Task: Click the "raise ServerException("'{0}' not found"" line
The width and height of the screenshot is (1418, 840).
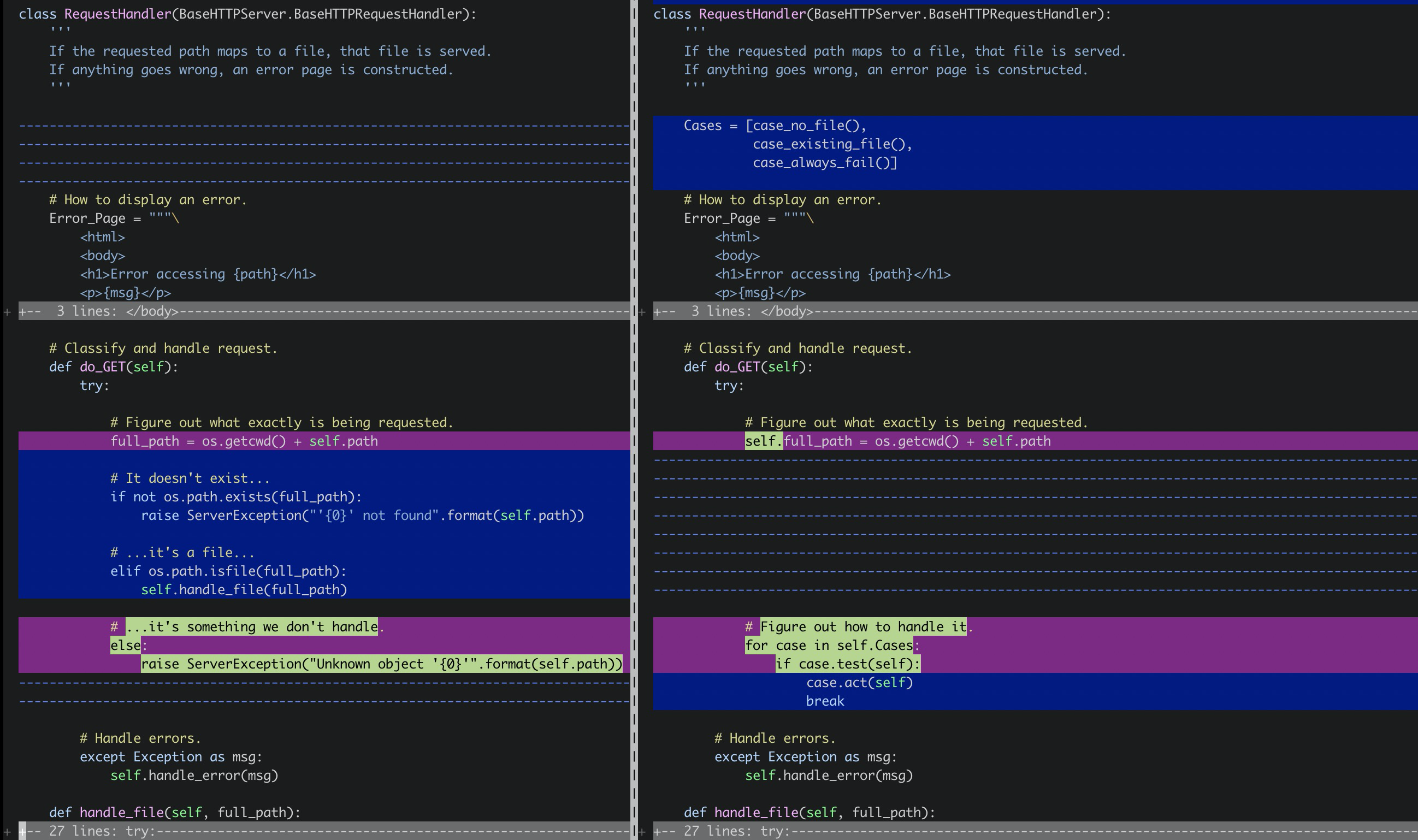Action: click(362, 515)
